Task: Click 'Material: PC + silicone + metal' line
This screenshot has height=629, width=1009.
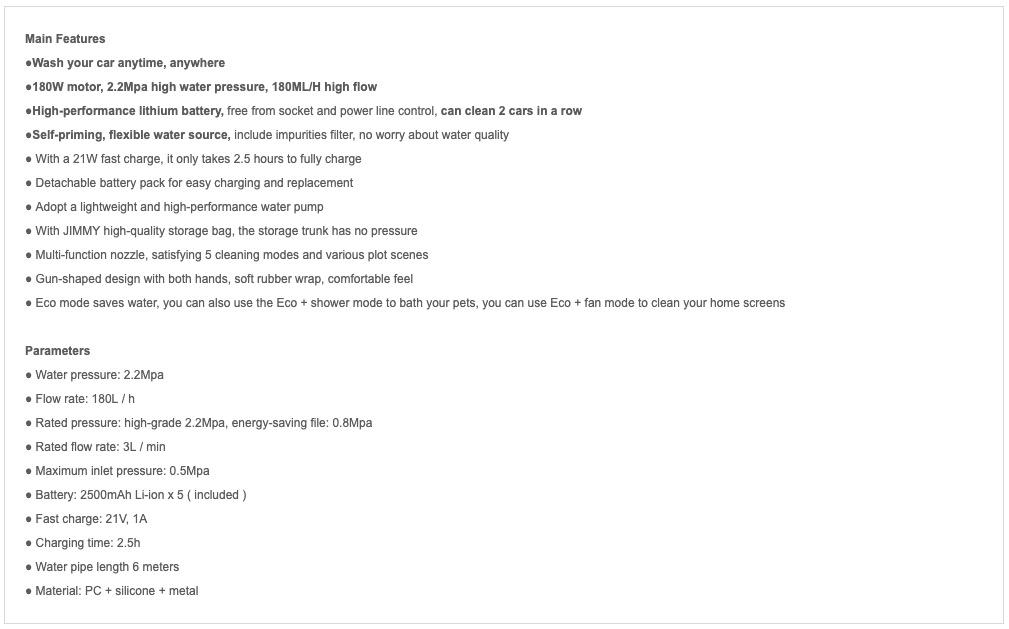Action: pyautogui.click(x=116, y=591)
